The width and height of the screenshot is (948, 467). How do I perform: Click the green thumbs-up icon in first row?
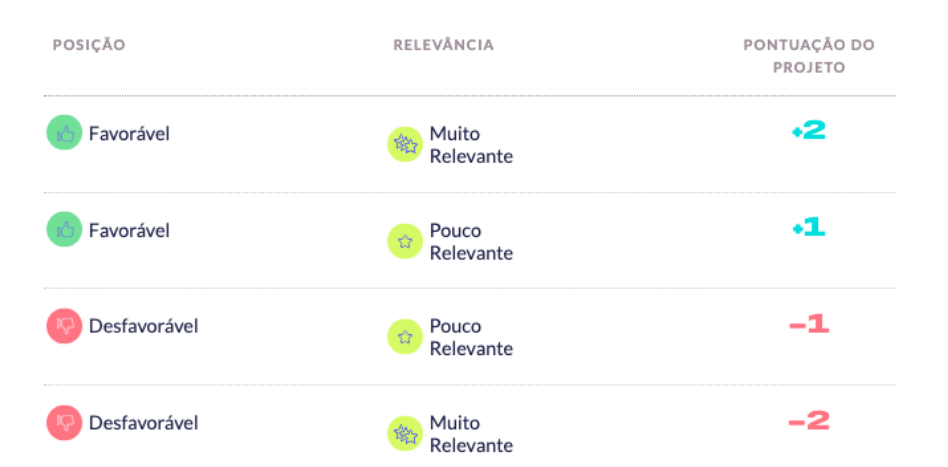(64, 132)
